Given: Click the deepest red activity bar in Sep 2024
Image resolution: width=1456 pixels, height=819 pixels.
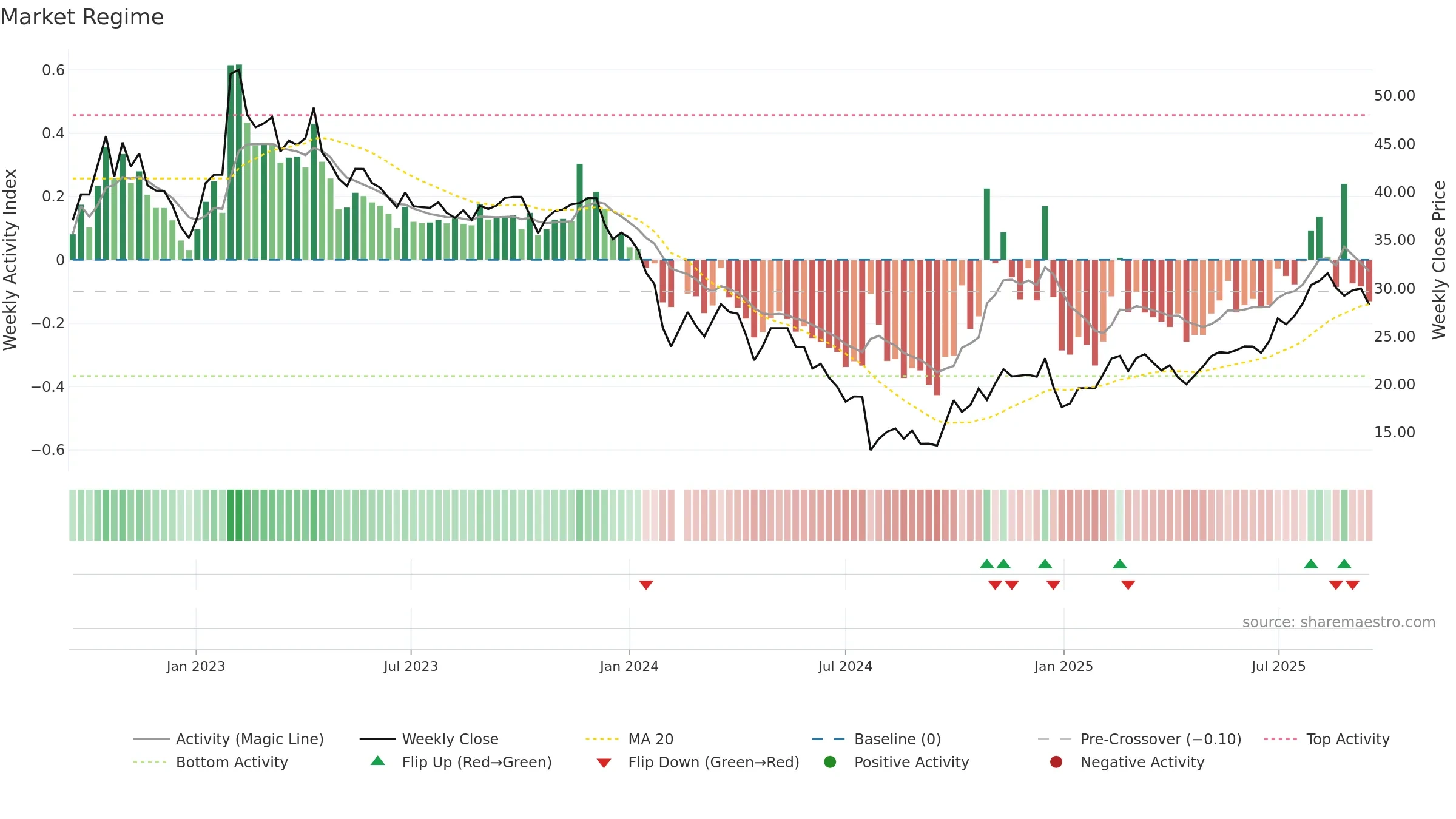Looking at the screenshot, I should click(937, 328).
